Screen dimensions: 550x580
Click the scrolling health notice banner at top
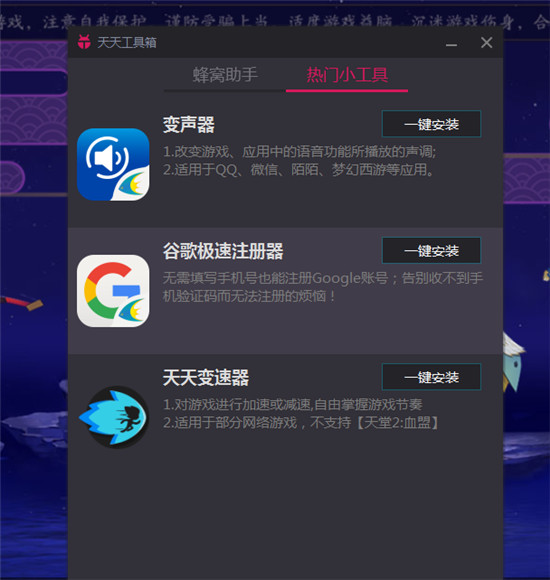275,22
